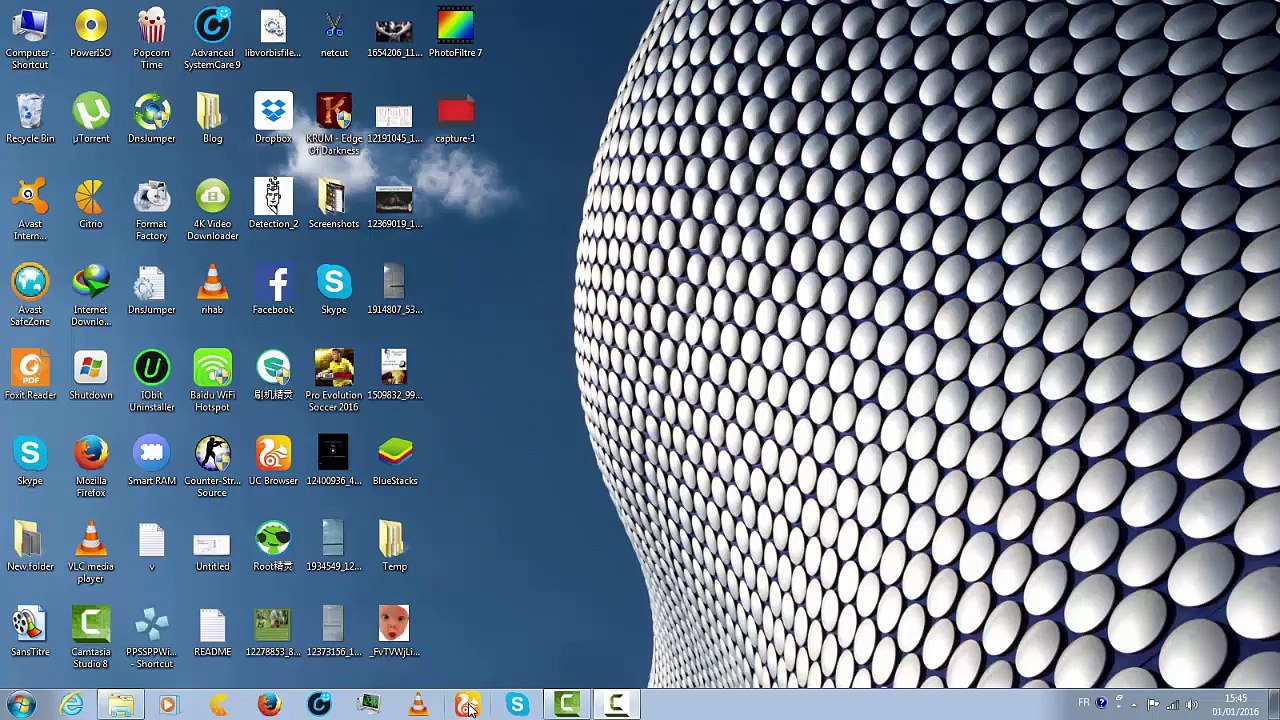The height and width of the screenshot is (720, 1280).
Task: Select the Recycle Bin icon
Action: point(30,119)
